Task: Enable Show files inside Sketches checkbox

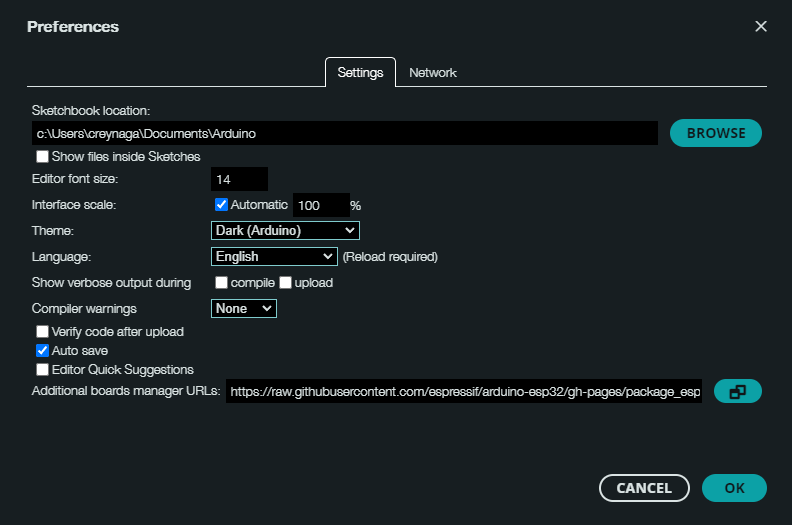Action: coord(42,157)
